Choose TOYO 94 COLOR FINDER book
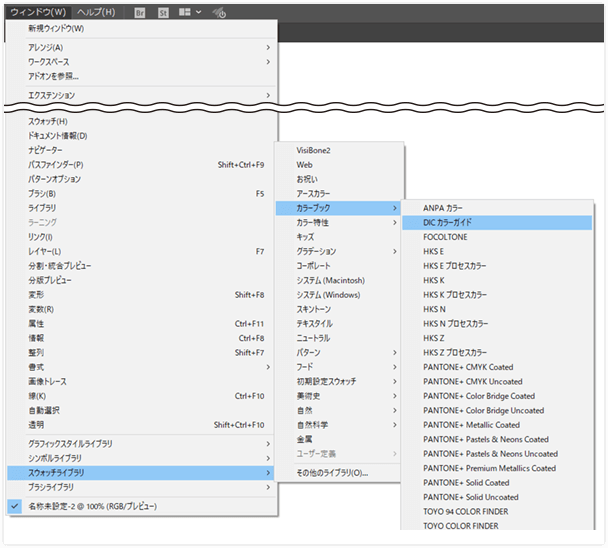608x548 pixels. click(x=497, y=511)
